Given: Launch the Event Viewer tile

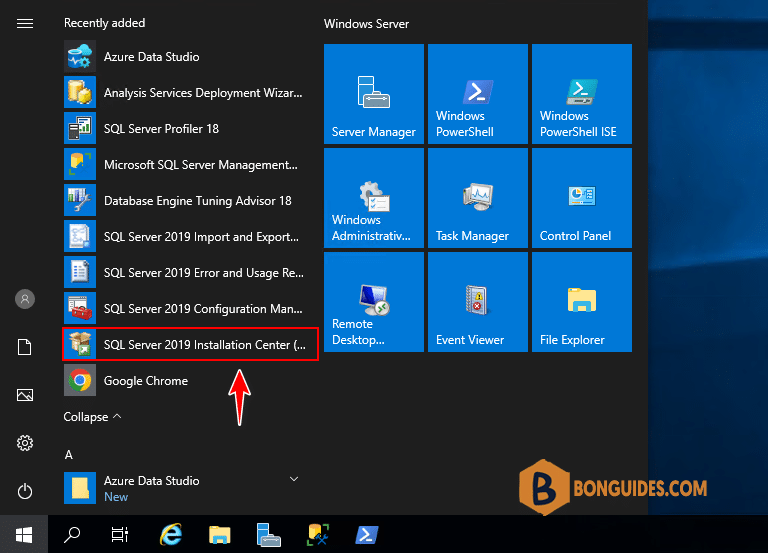Looking at the screenshot, I should click(478, 302).
